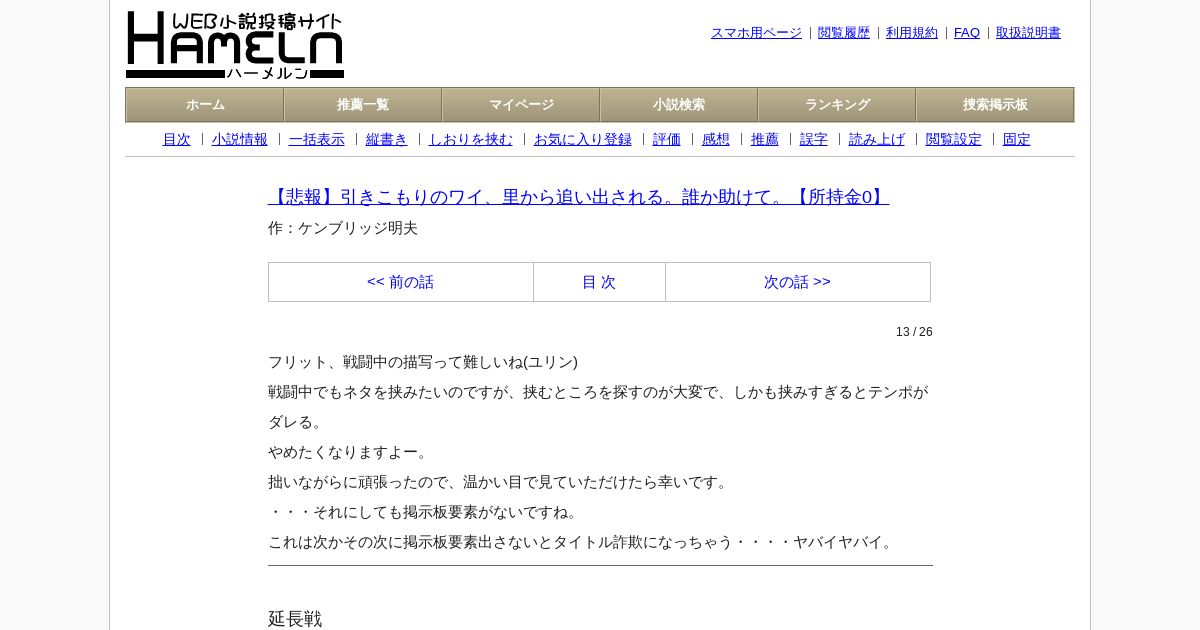This screenshot has height=630, width=1200.
Task: Click 目次 in the sub-menu
Action: pos(177,140)
